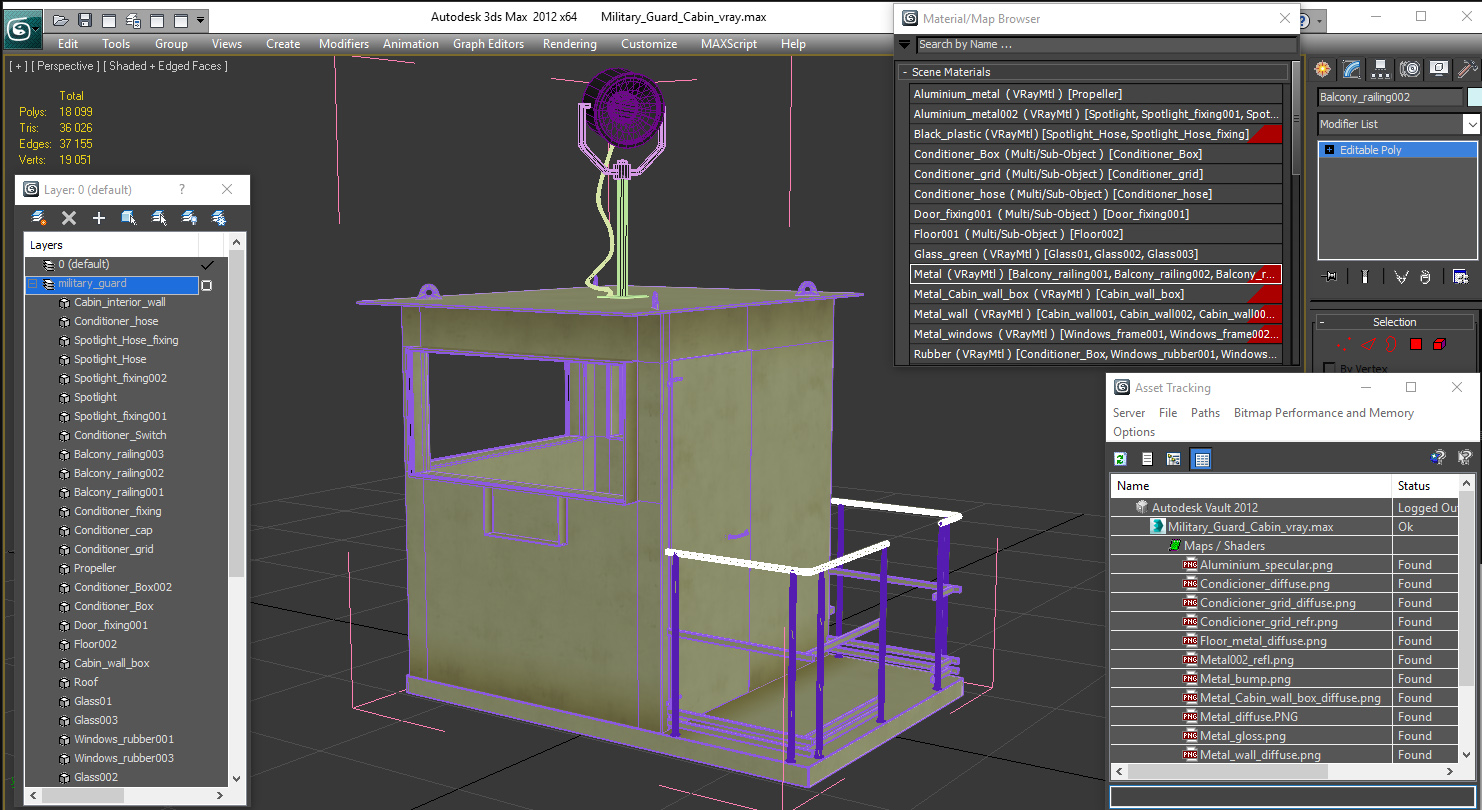
Task: Open the Modify command panel tab
Action: click(1352, 69)
